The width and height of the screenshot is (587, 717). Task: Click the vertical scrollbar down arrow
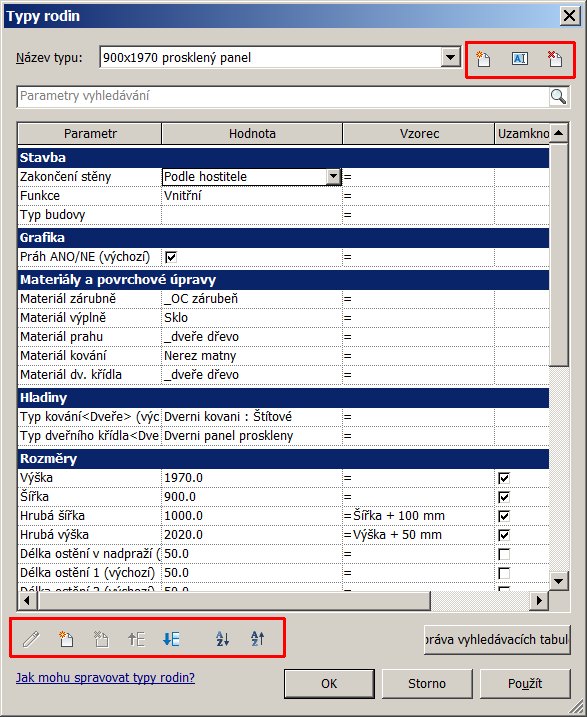pyautogui.click(x=558, y=581)
